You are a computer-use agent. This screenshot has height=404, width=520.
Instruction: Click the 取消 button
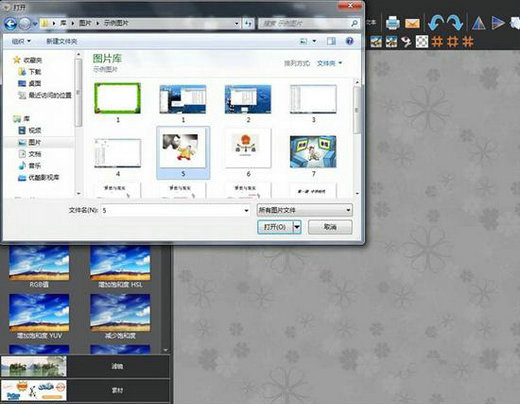point(330,227)
